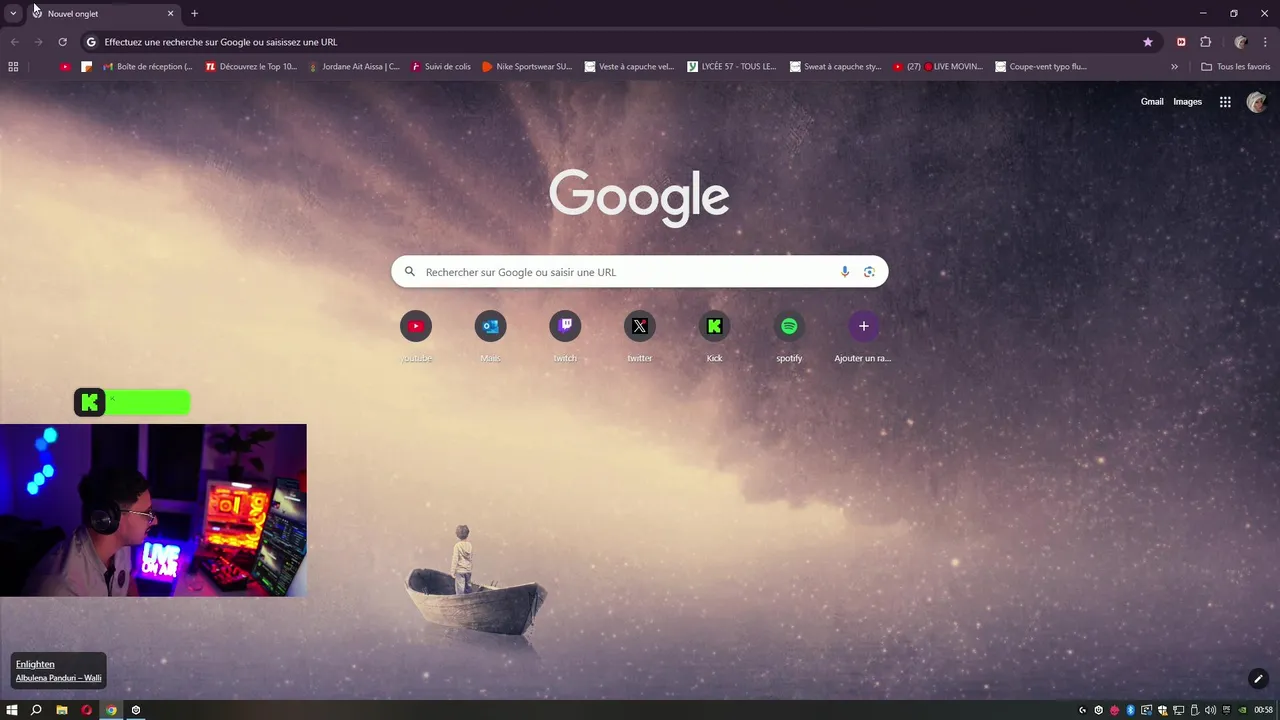The width and height of the screenshot is (1280, 720).
Task: Click the browser forward arrow
Action: [x=38, y=42]
